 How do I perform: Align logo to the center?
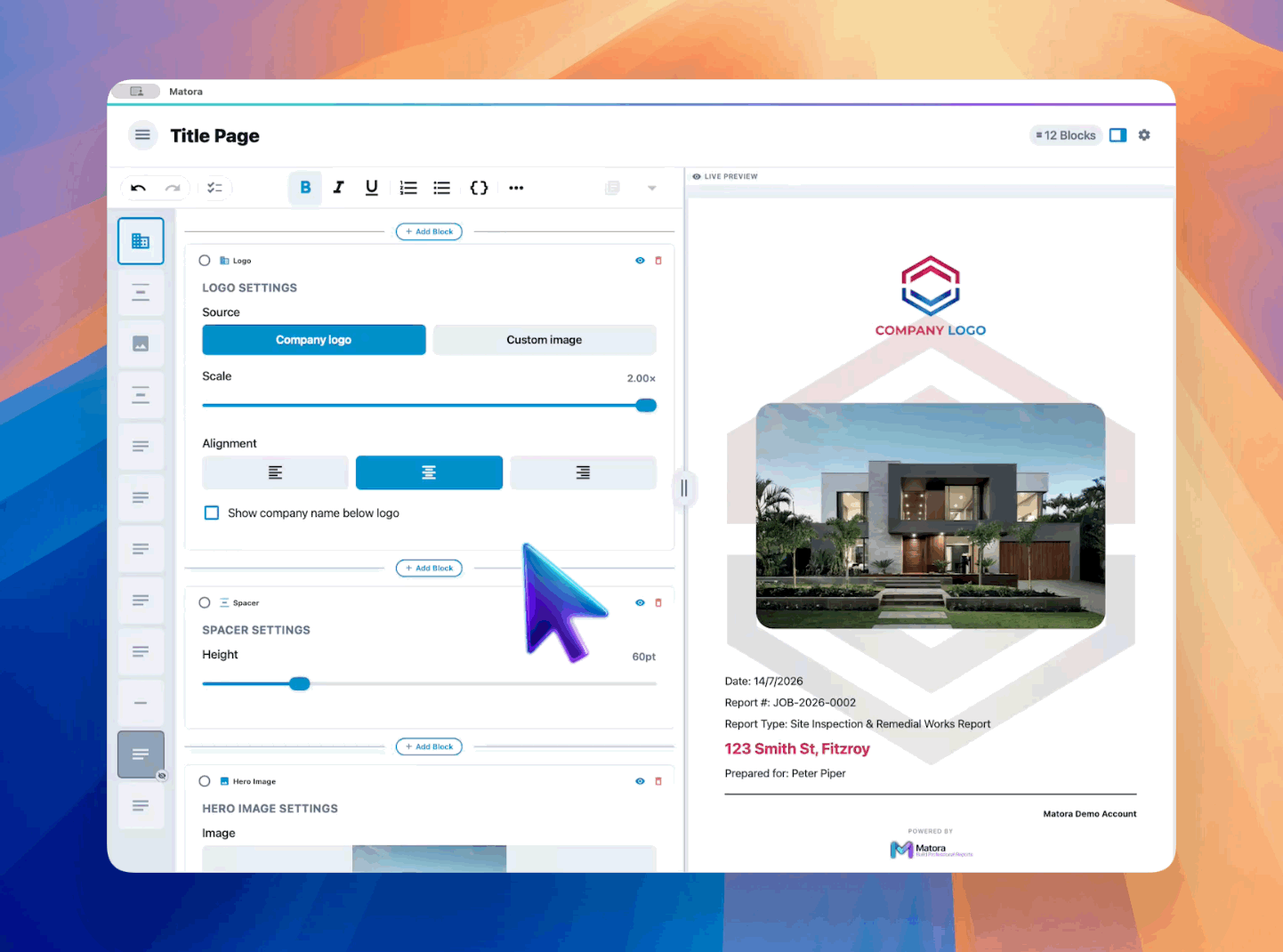point(429,472)
